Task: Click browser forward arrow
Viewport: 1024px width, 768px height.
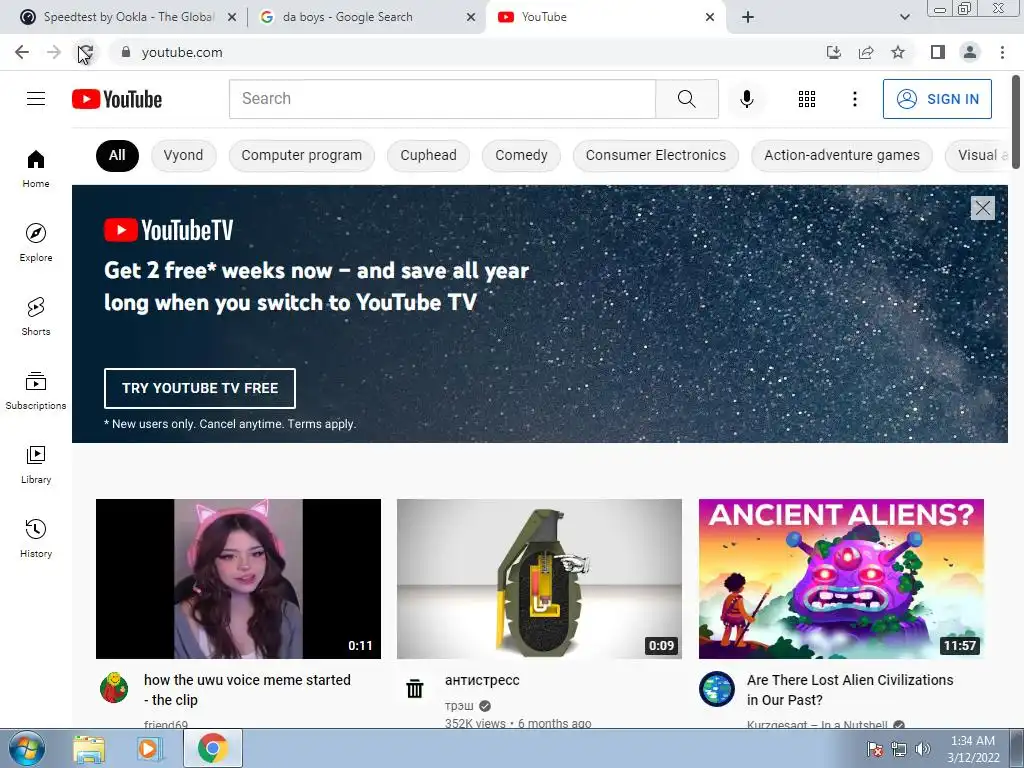Action: (54, 52)
